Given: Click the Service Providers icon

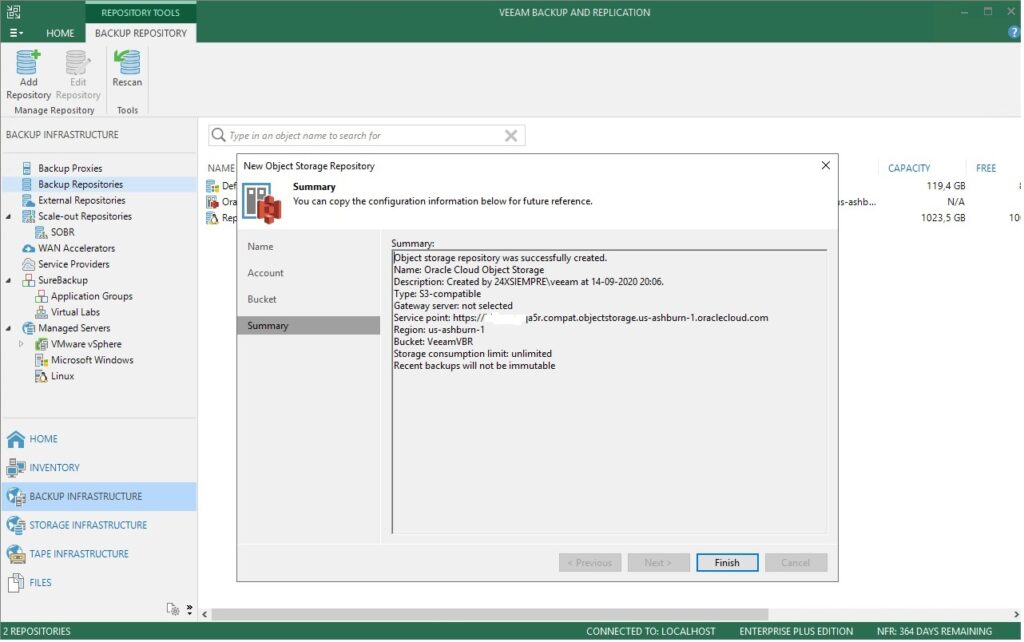Looking at the screenshot, I should coord(28,264).
